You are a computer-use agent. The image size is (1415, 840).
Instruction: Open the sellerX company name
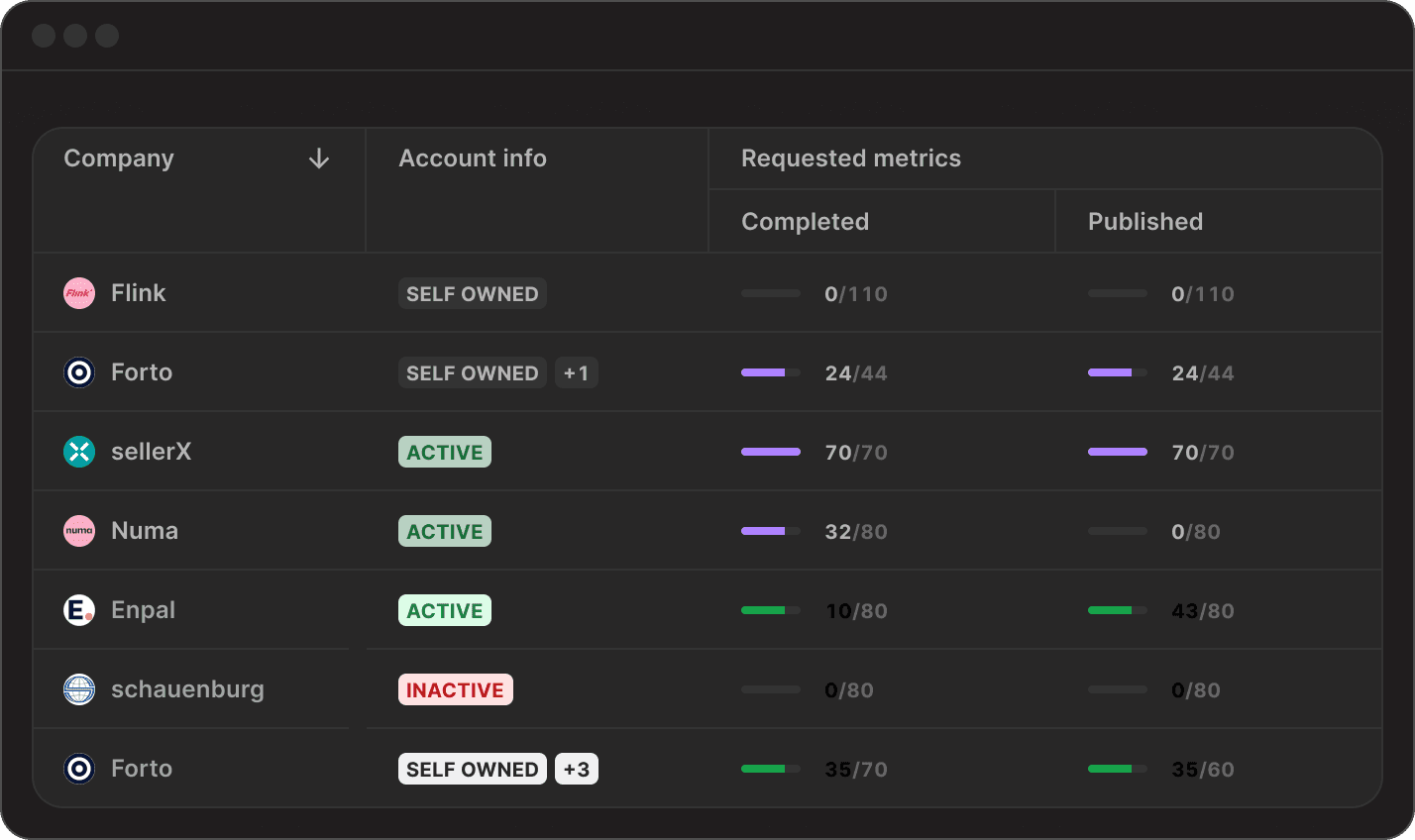tap(151, 452)
